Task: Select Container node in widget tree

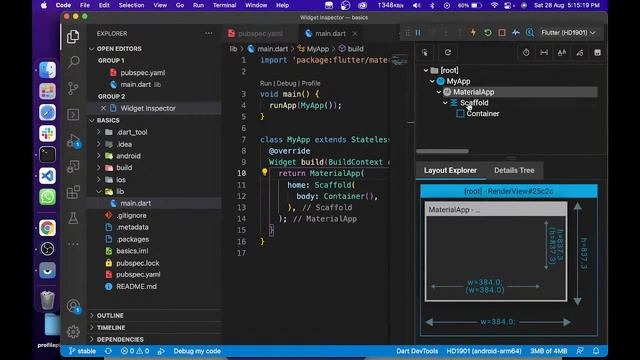Action: click(483, 114)
